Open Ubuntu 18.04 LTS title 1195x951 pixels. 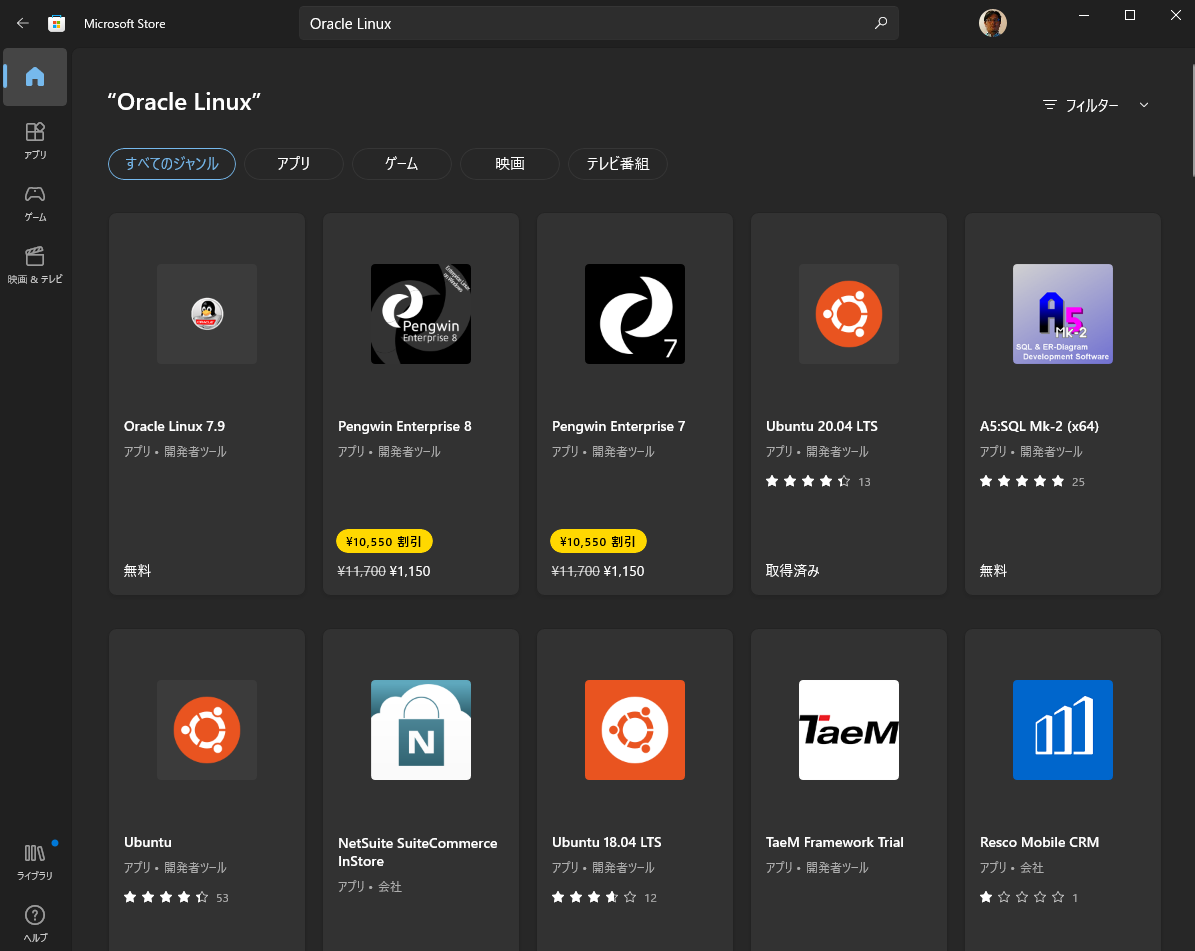pyautogui.click(x=607, y=843)
